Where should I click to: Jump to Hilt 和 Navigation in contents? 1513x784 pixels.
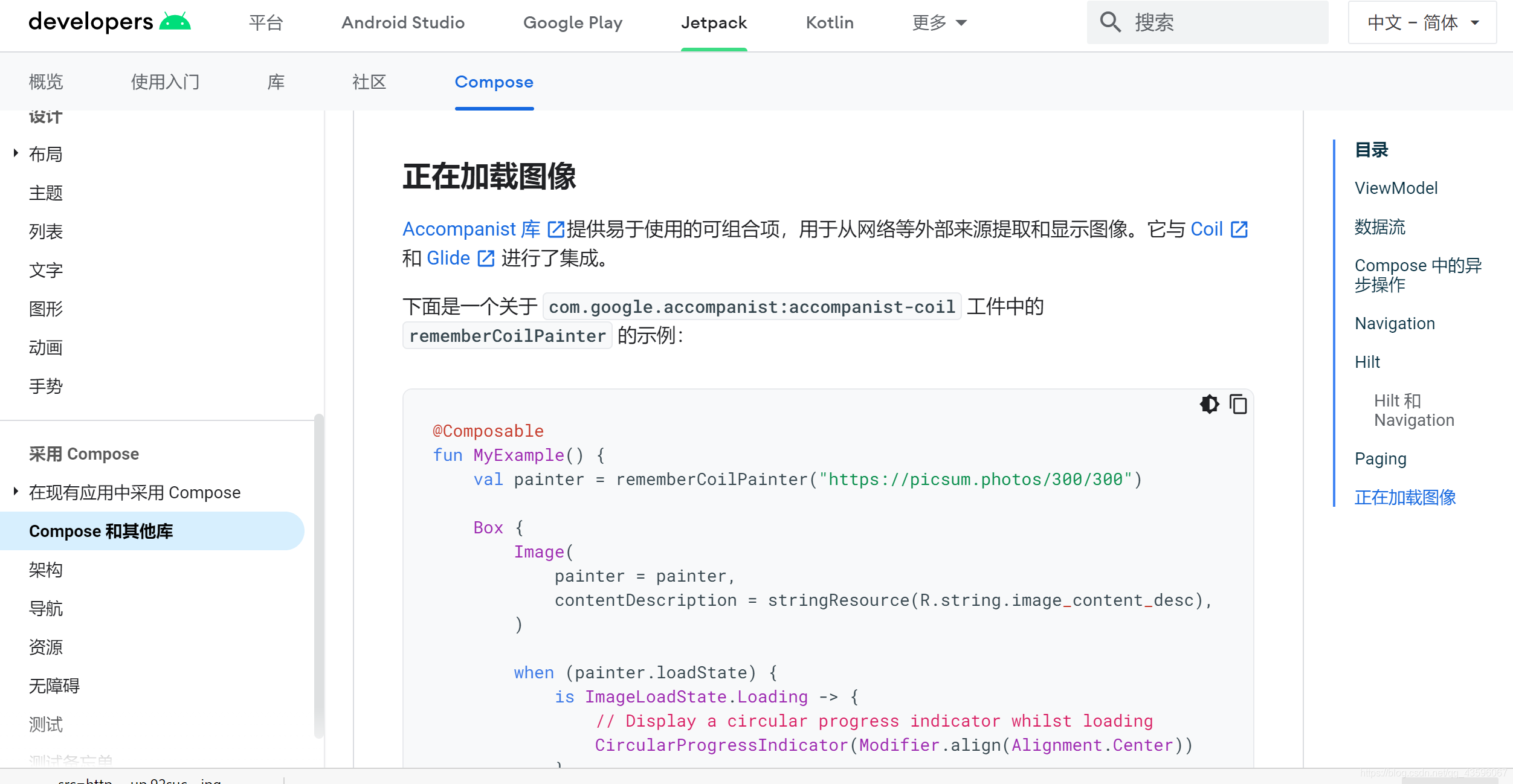[1414, 410]
